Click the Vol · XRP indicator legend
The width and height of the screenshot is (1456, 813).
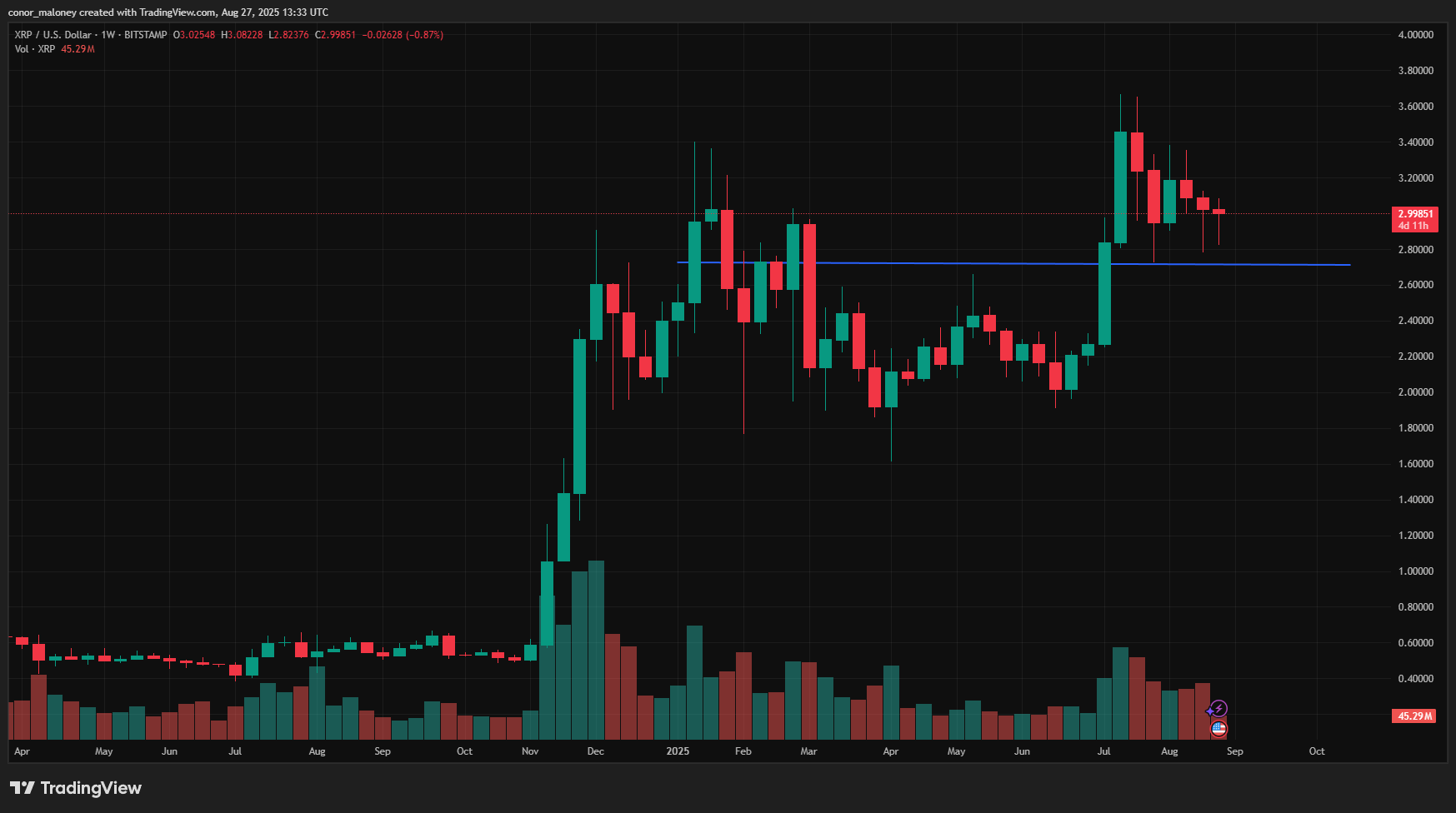pyautogui.click(x=35, y=49)
